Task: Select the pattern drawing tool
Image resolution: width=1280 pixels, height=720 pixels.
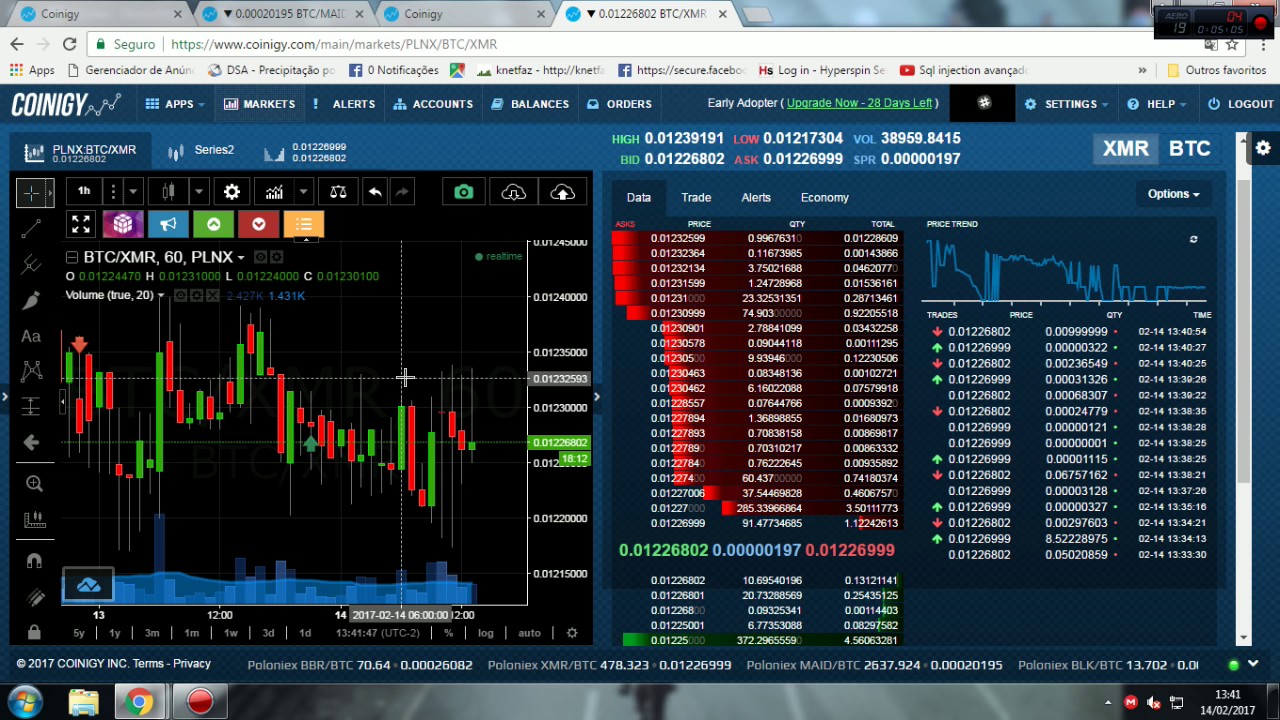Action: point(31,371)
